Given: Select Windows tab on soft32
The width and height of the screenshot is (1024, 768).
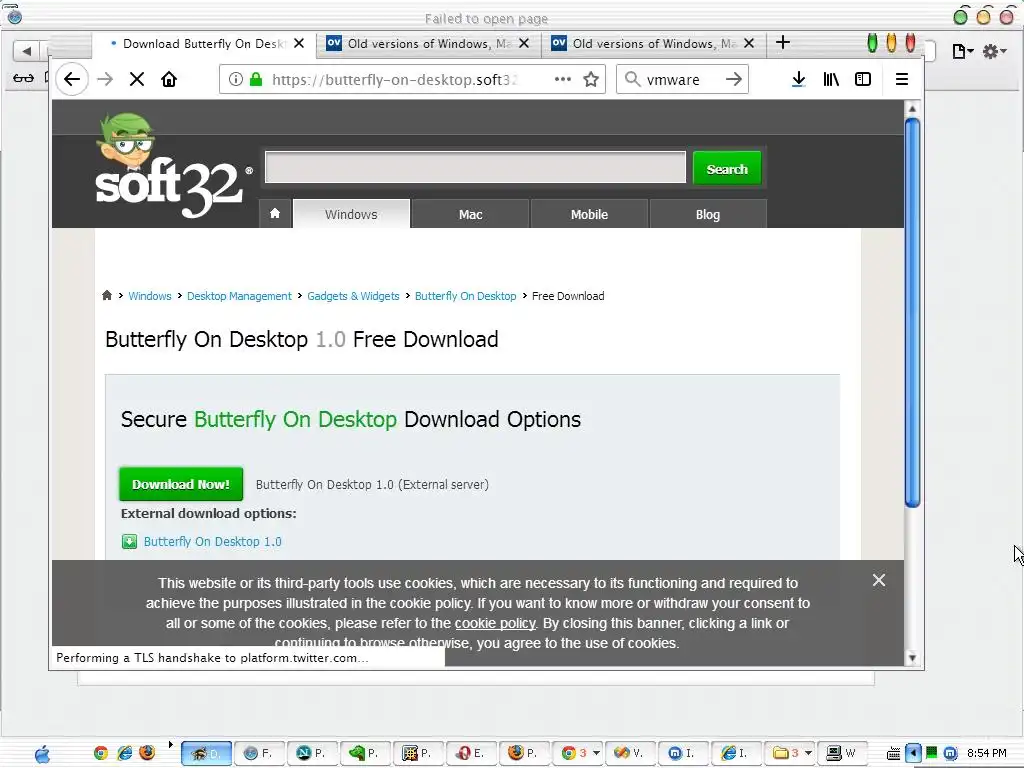Looking at the screenshot, I should [x=351, y=214].
